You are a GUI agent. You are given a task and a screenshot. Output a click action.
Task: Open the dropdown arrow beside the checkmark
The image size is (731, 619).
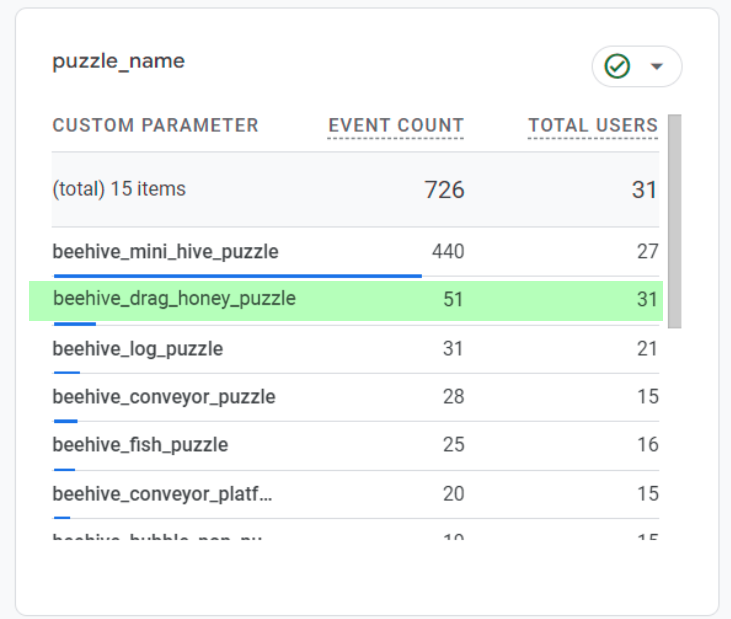pos(657,66)
